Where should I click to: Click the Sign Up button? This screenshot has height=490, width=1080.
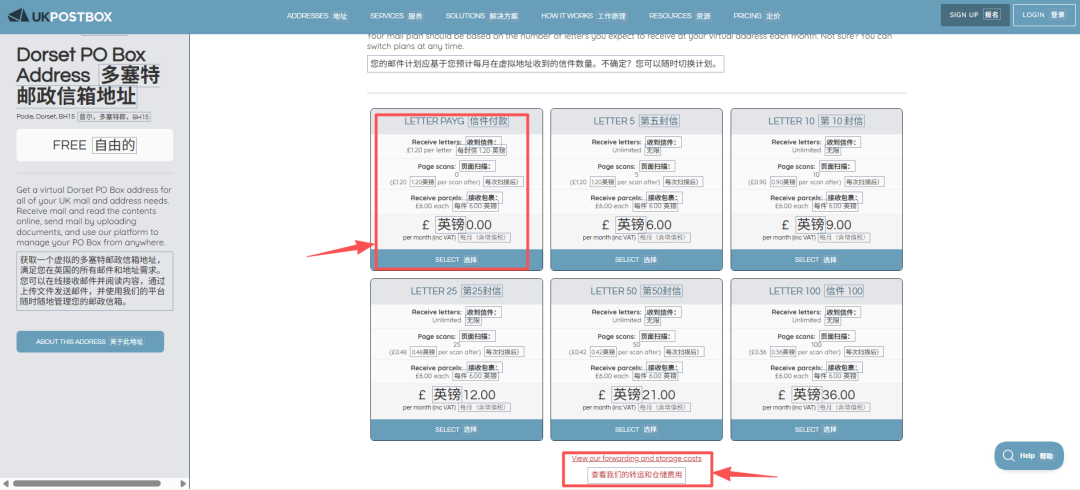coord(973,15)
